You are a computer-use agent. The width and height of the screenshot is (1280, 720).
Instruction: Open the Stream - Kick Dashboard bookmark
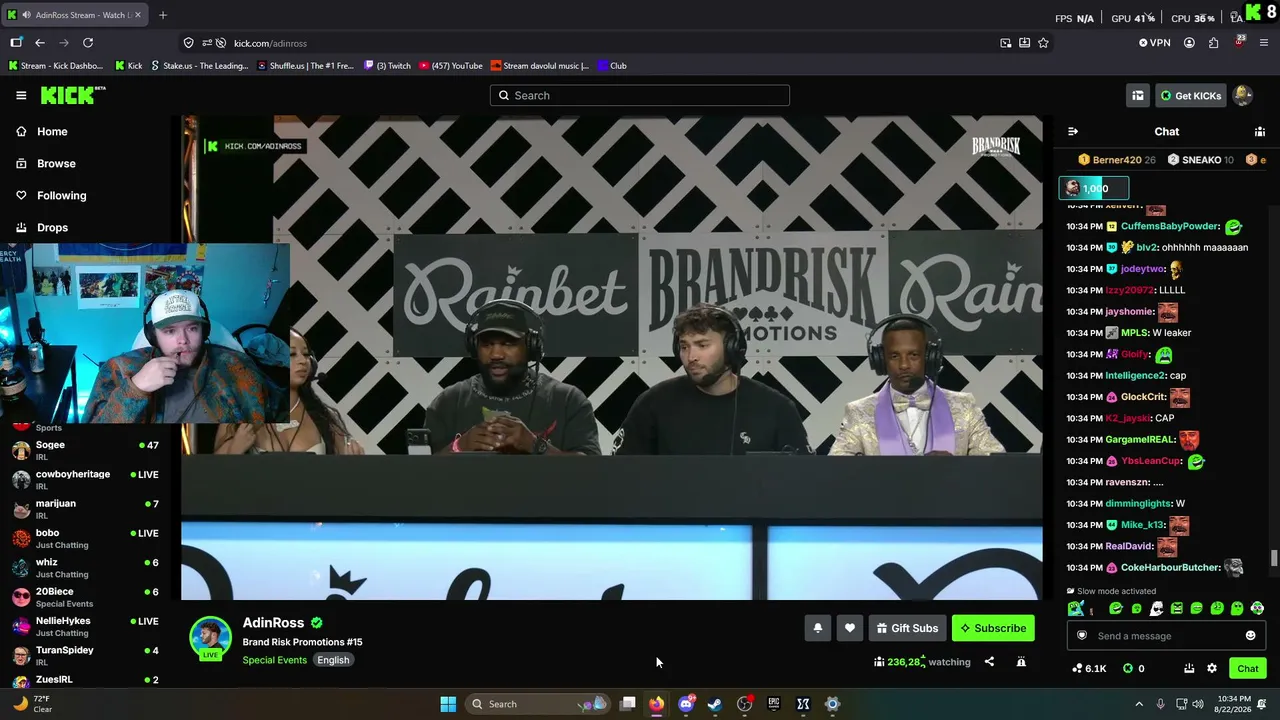[55, 66]
